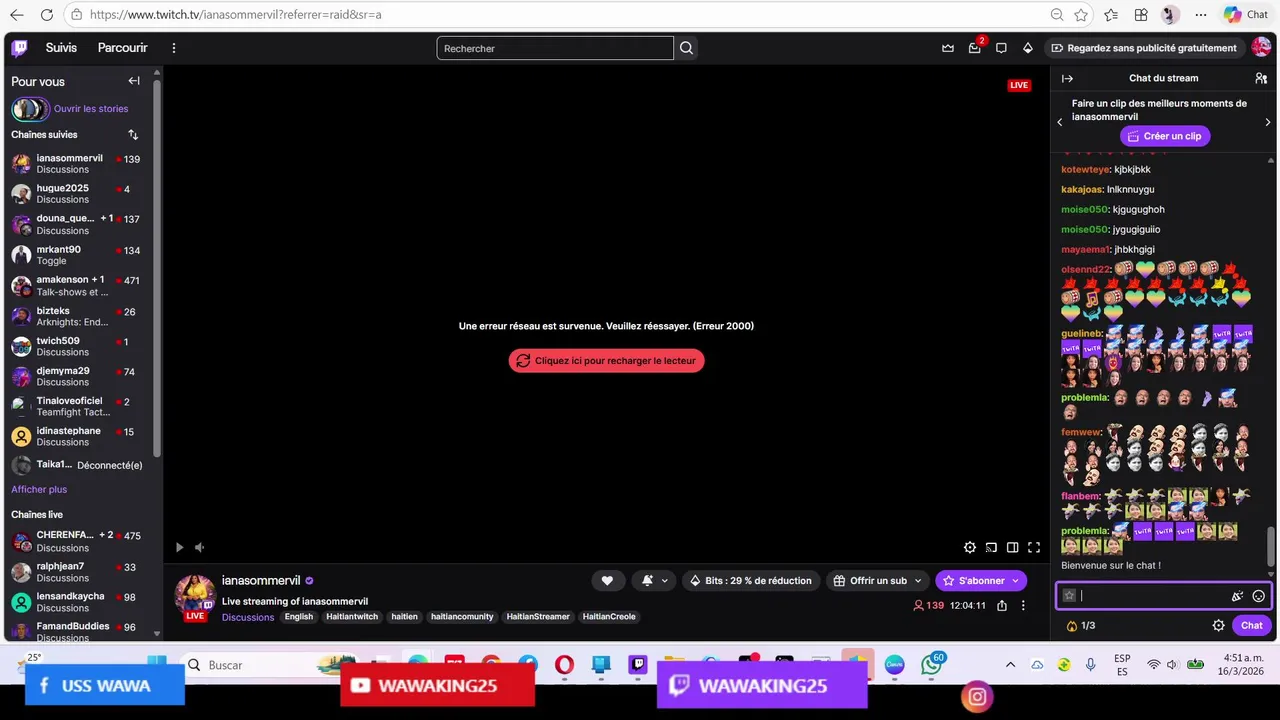This screenshot has width=1280, height=720.
Task: Go to the next chat banner with the right chevron
Action: pos(1268,122)
